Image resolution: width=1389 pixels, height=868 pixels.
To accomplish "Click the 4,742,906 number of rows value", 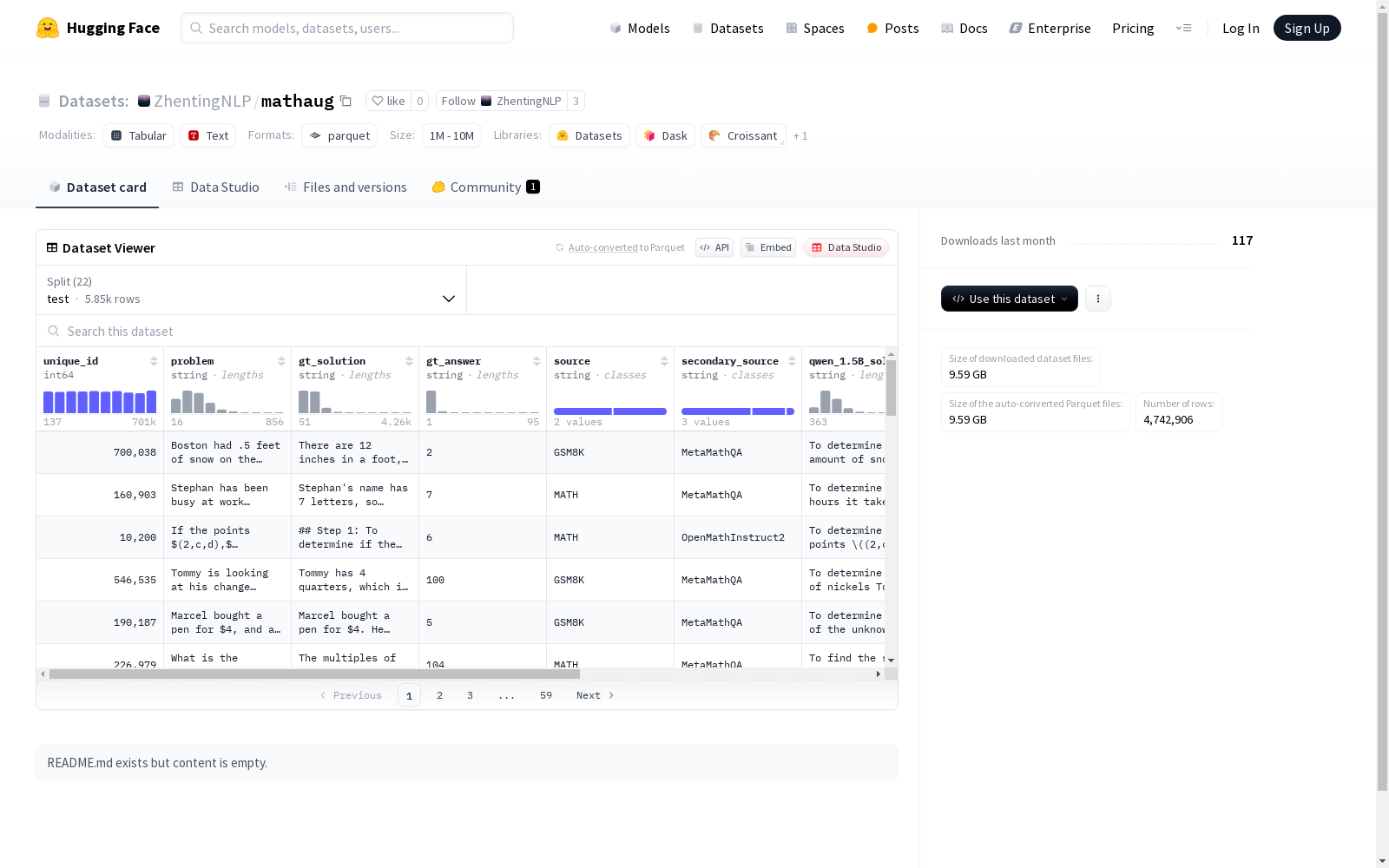I will [1168, 419].
